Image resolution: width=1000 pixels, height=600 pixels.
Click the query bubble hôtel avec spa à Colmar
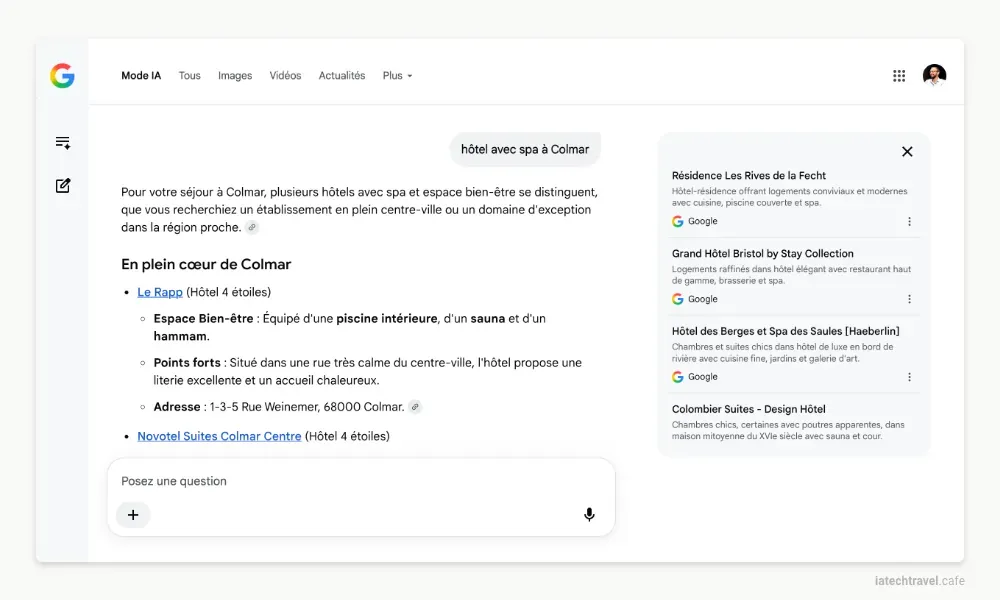[525, 149]
